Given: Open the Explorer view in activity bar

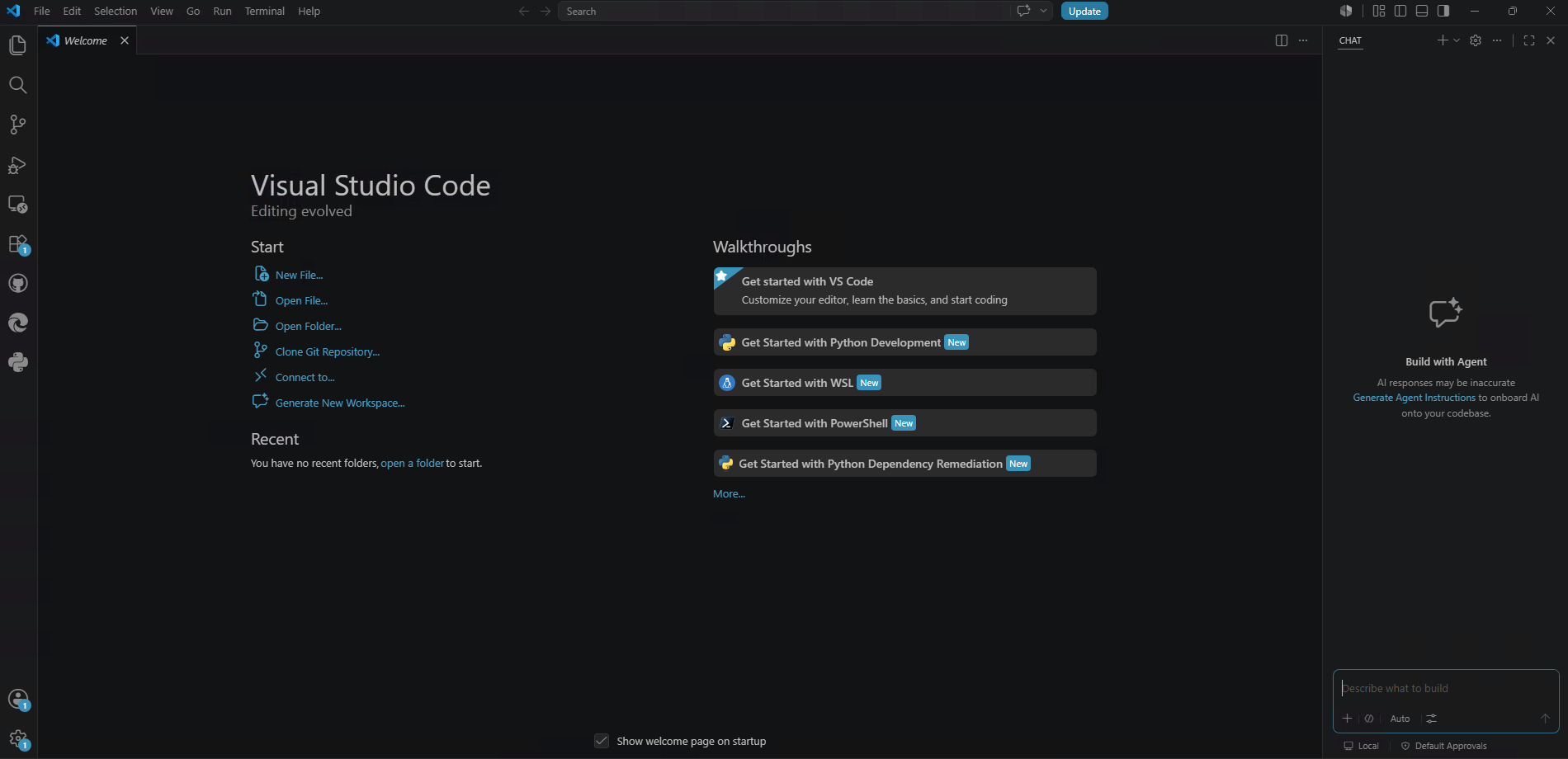Looking at the screenshot, I should pyautogui.click(x=18, y=45).
